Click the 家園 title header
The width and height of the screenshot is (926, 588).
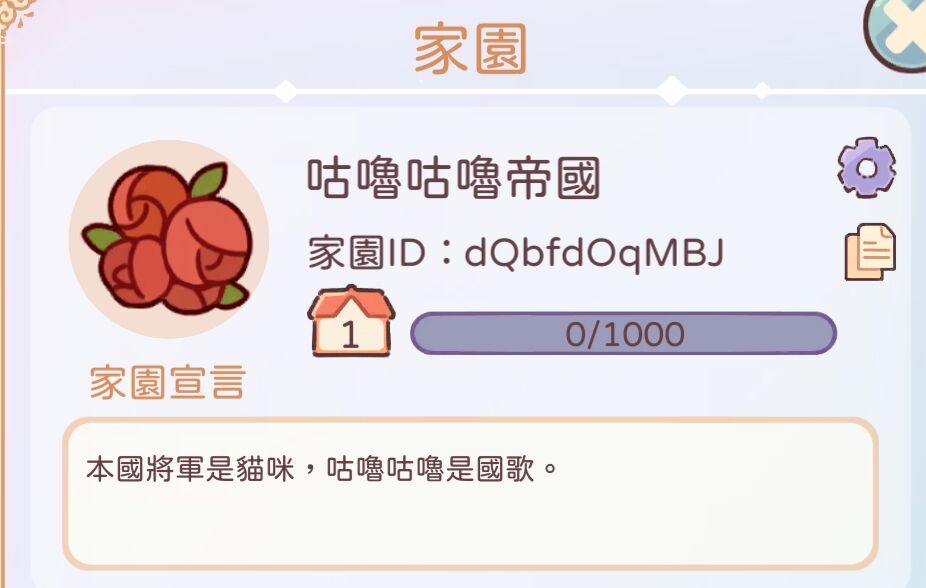point(470,48)
